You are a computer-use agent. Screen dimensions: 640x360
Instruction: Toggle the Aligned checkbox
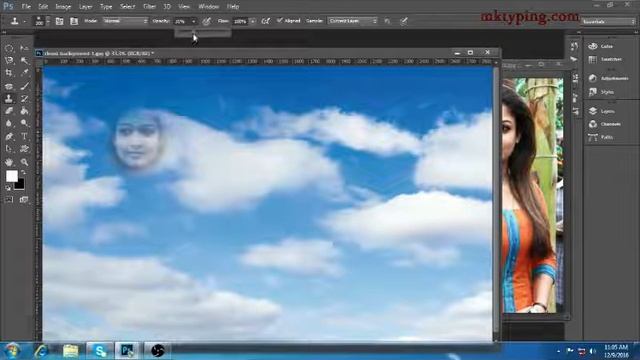click(x=280, y=20)
